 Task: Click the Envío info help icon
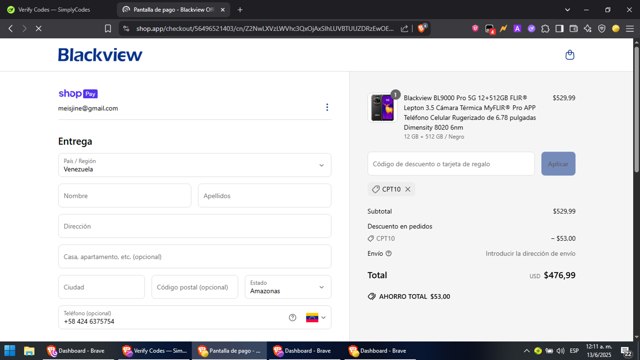tap(389, 253)
